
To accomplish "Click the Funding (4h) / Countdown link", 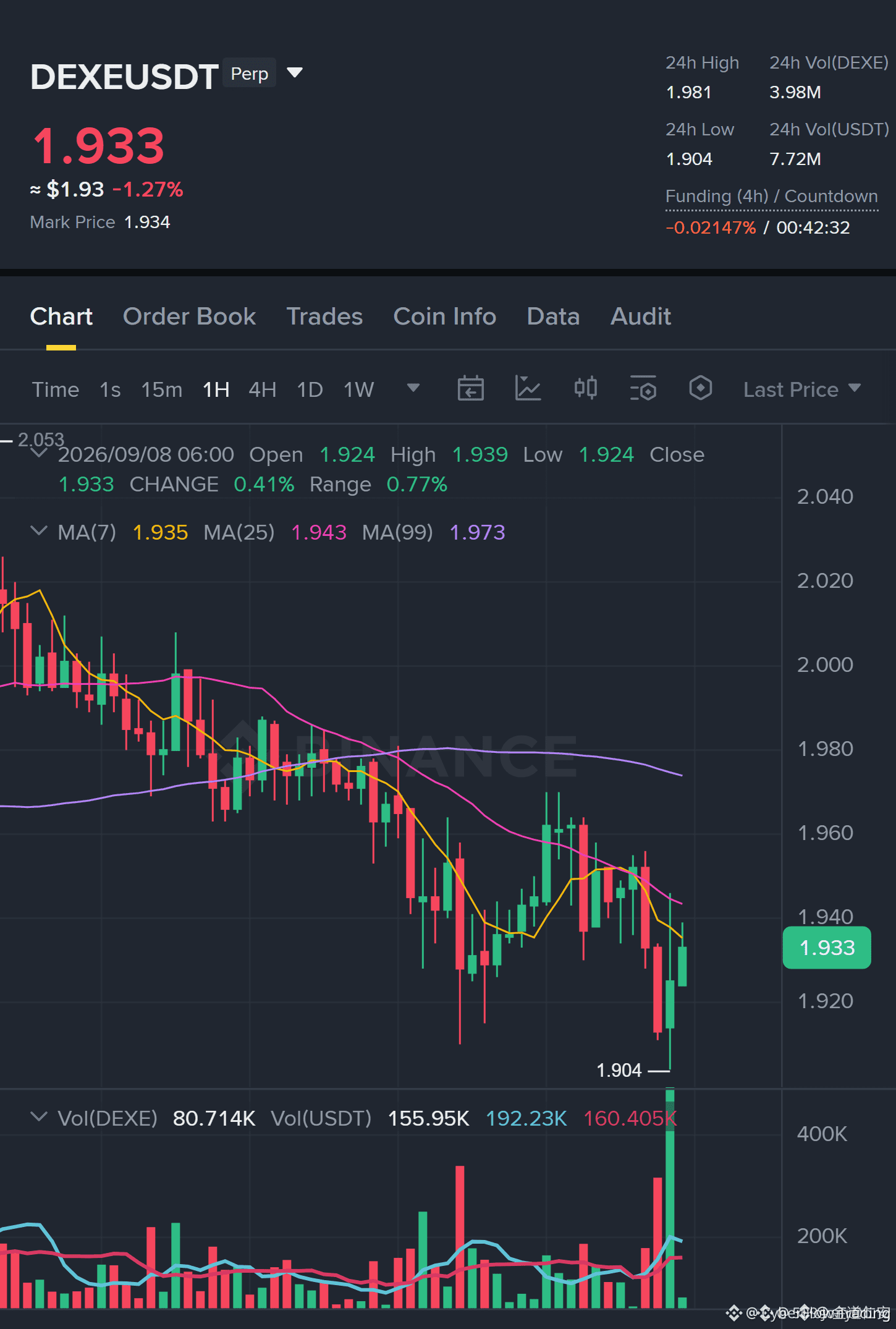I will pyautogui.click(x=771, y=197).
